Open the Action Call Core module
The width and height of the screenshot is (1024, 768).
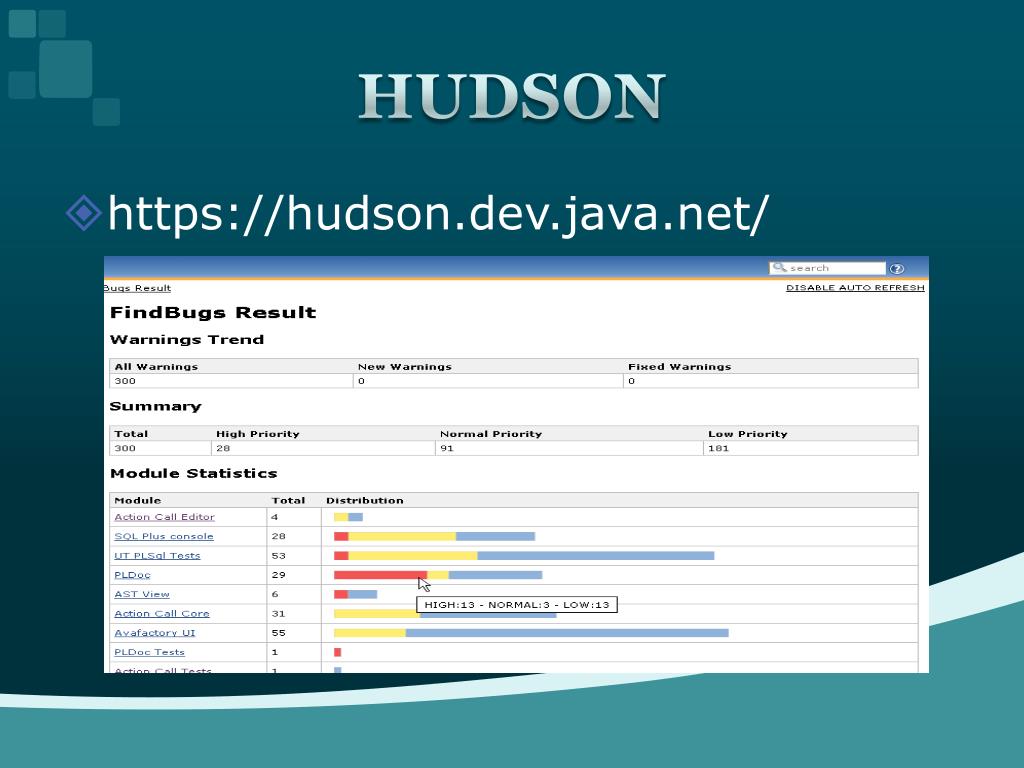coord(162,614)
